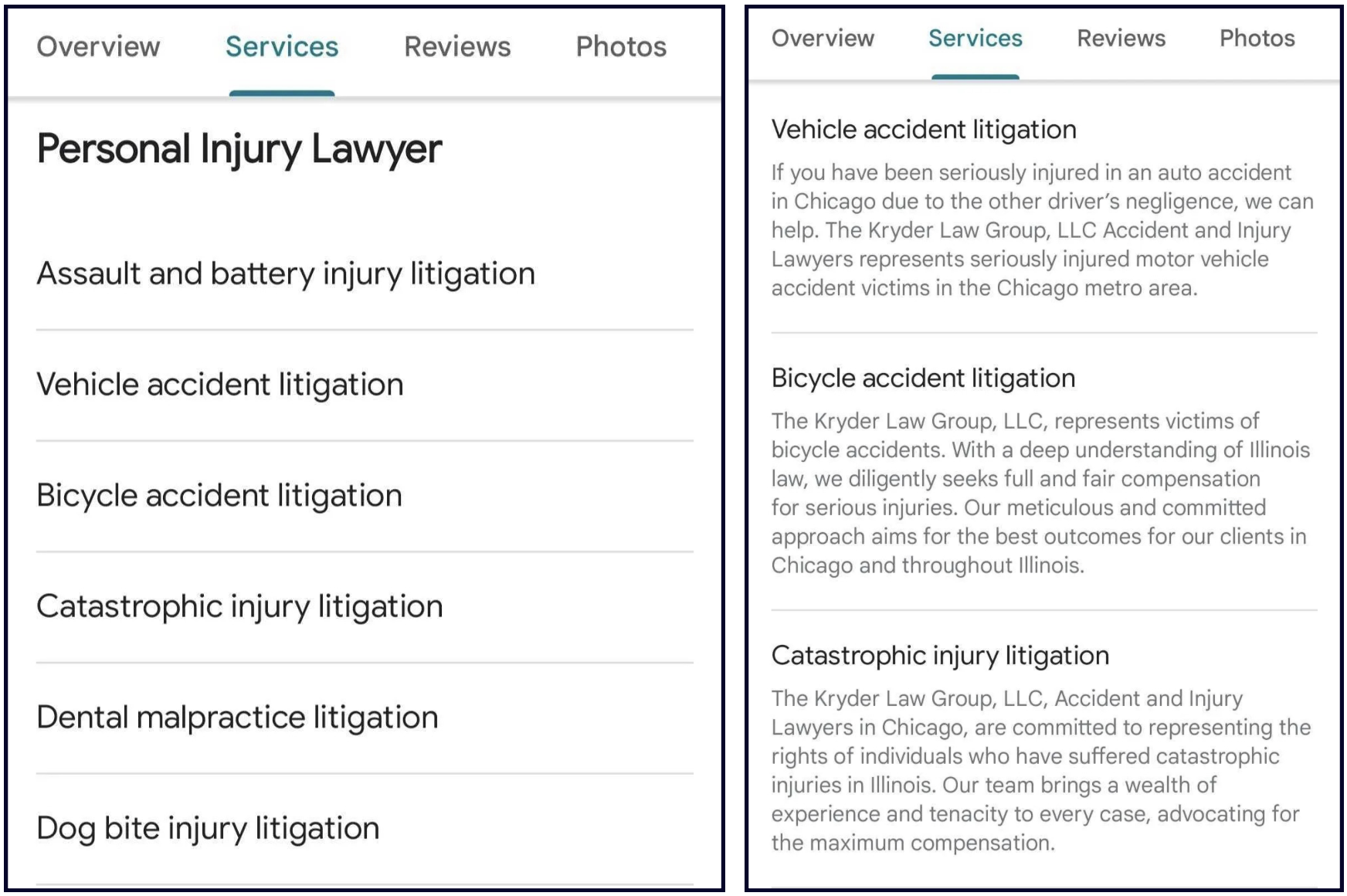
Task: Open the Overview tab above Personal Injury Lawyer
Action: pos(98,47)
